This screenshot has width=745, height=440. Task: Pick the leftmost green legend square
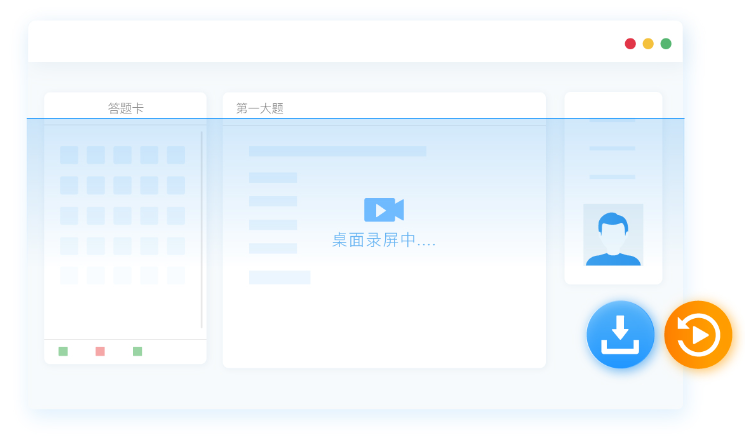pos(63,351)
